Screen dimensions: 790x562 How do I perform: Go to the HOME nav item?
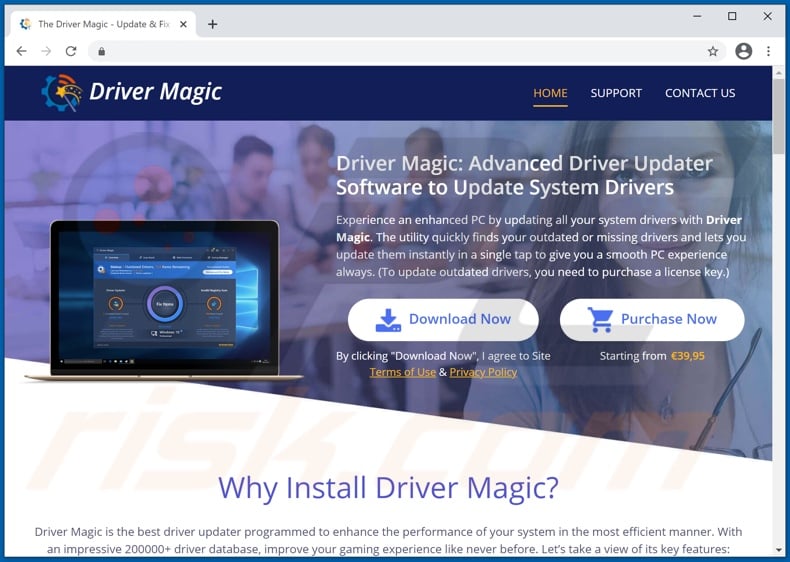coord(550,93)
